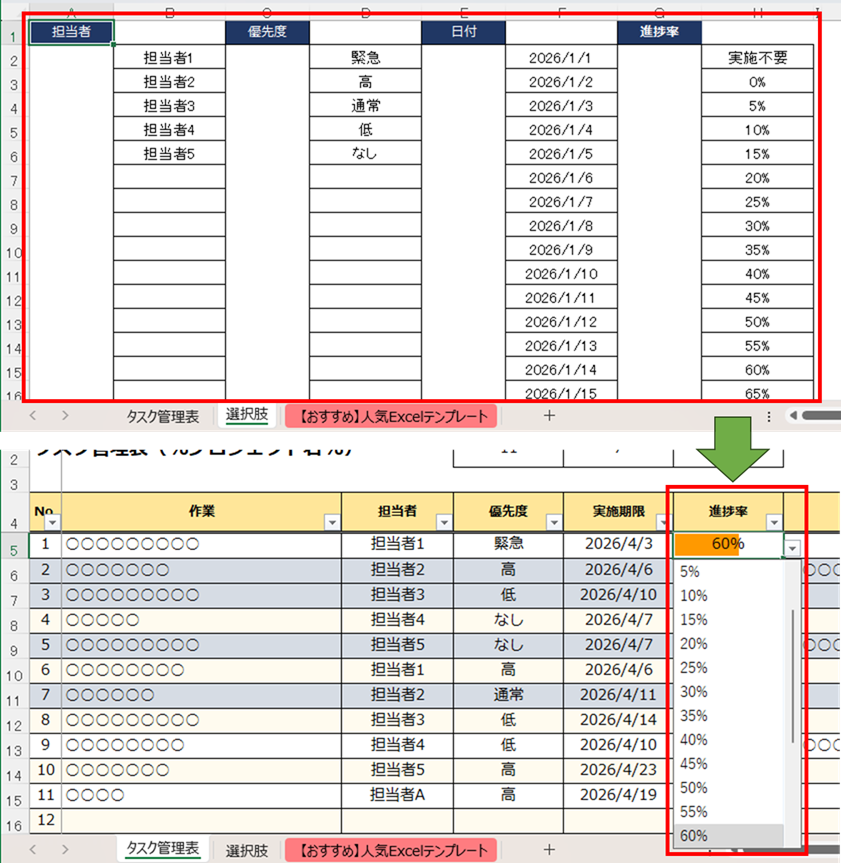Open the 実施期限 column filter dropdown

[661, 522]
